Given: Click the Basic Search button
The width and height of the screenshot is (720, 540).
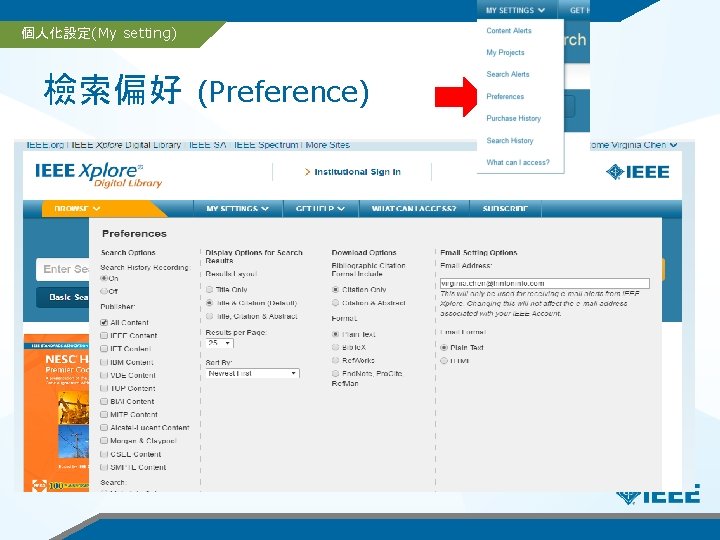Looking at the screenshot, I should tap(63, 298).
